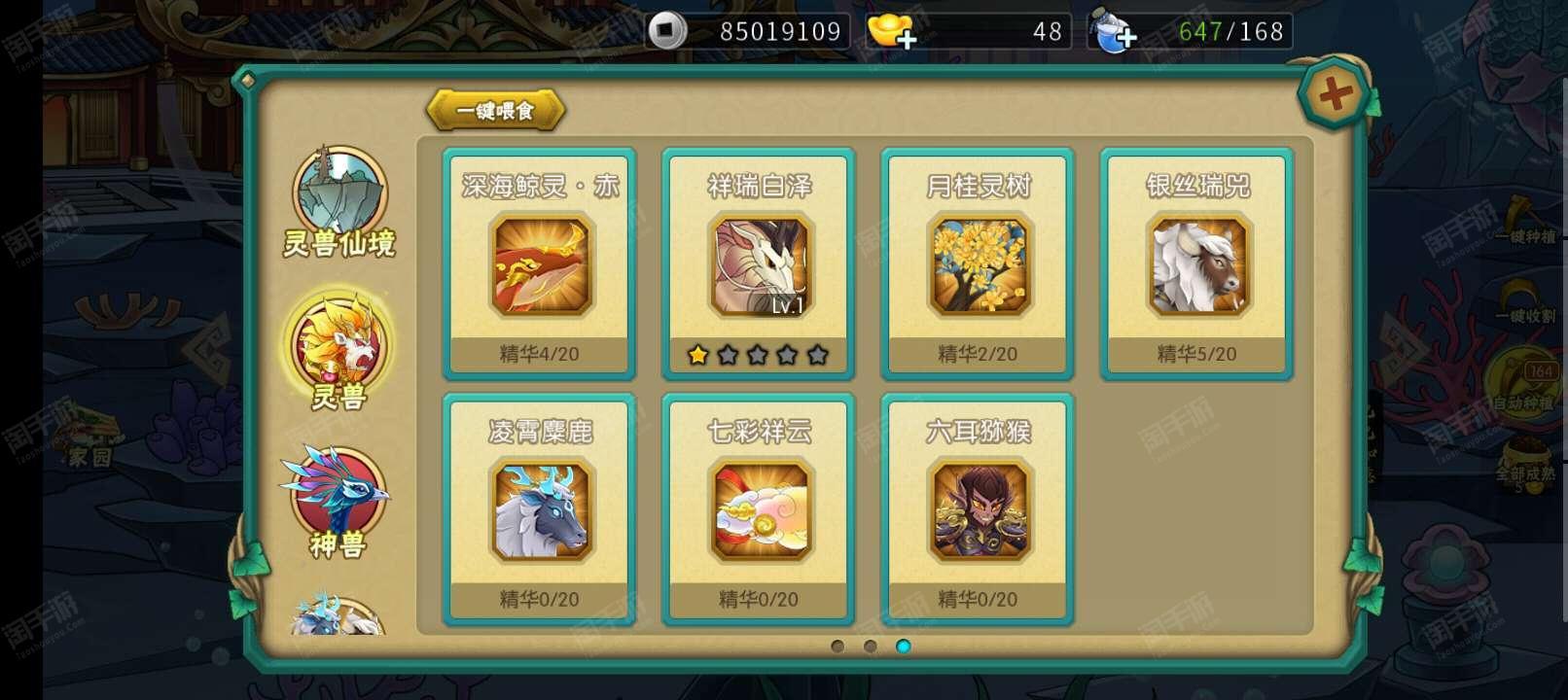Tap the silver coin currency icon
Screen dimensions: 1568x700
point(666,31)
